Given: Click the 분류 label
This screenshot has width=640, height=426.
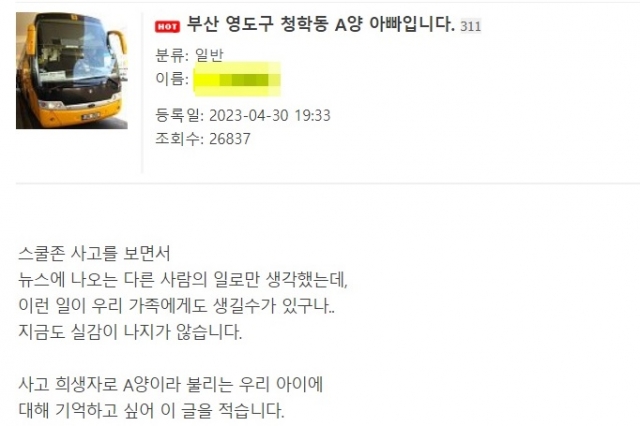Looking at the screenshot, I should tap(170, 55).
